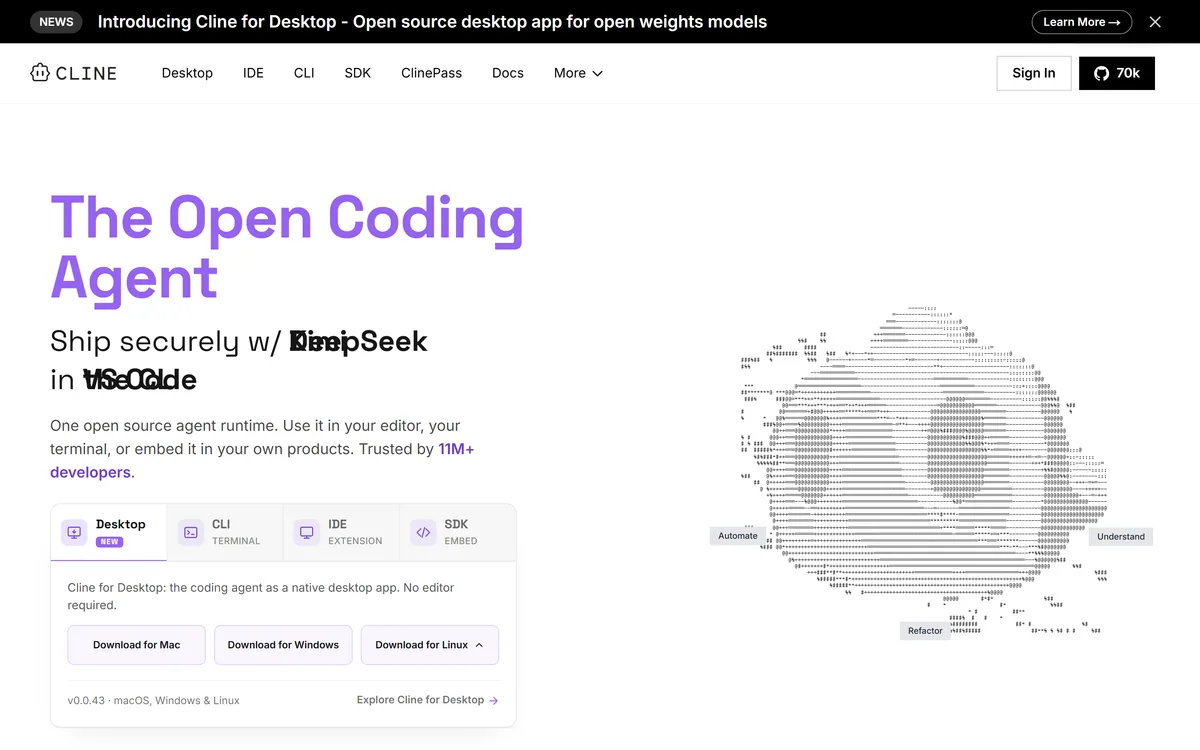Image resolution: width=1200 pixels, height=750 pixels.
Task: Select the Desktop NEW tab
Action: click(109, 532)
